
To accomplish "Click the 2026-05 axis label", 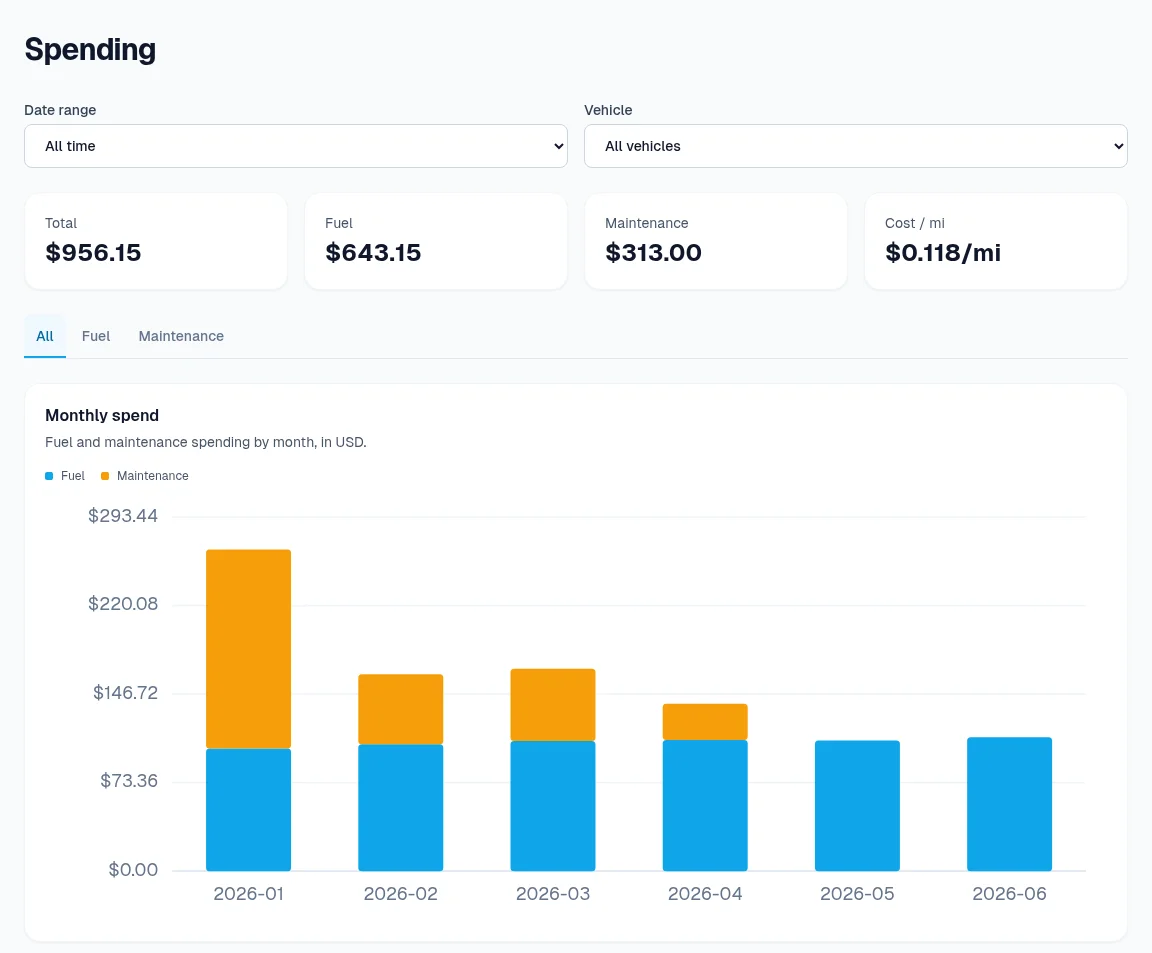I will click(x=857, y=893).
